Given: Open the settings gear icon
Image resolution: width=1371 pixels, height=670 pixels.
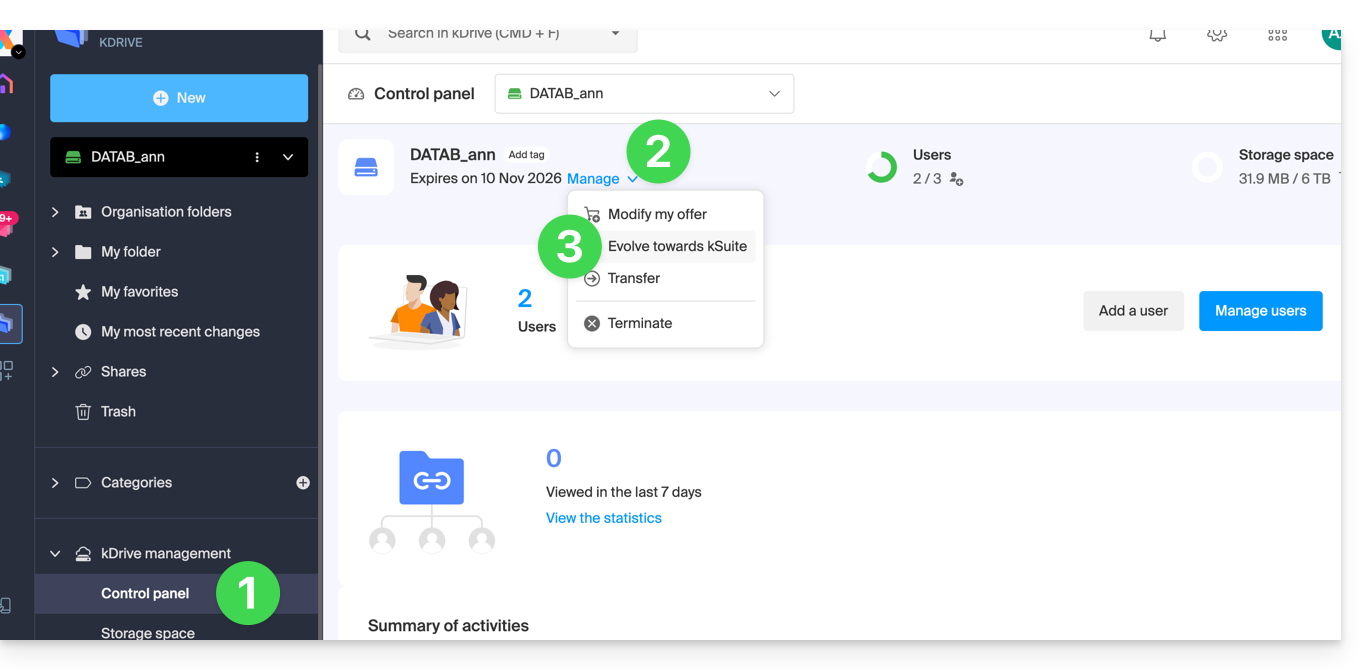Looking at the screenshot, I should tap(1217, 35).
